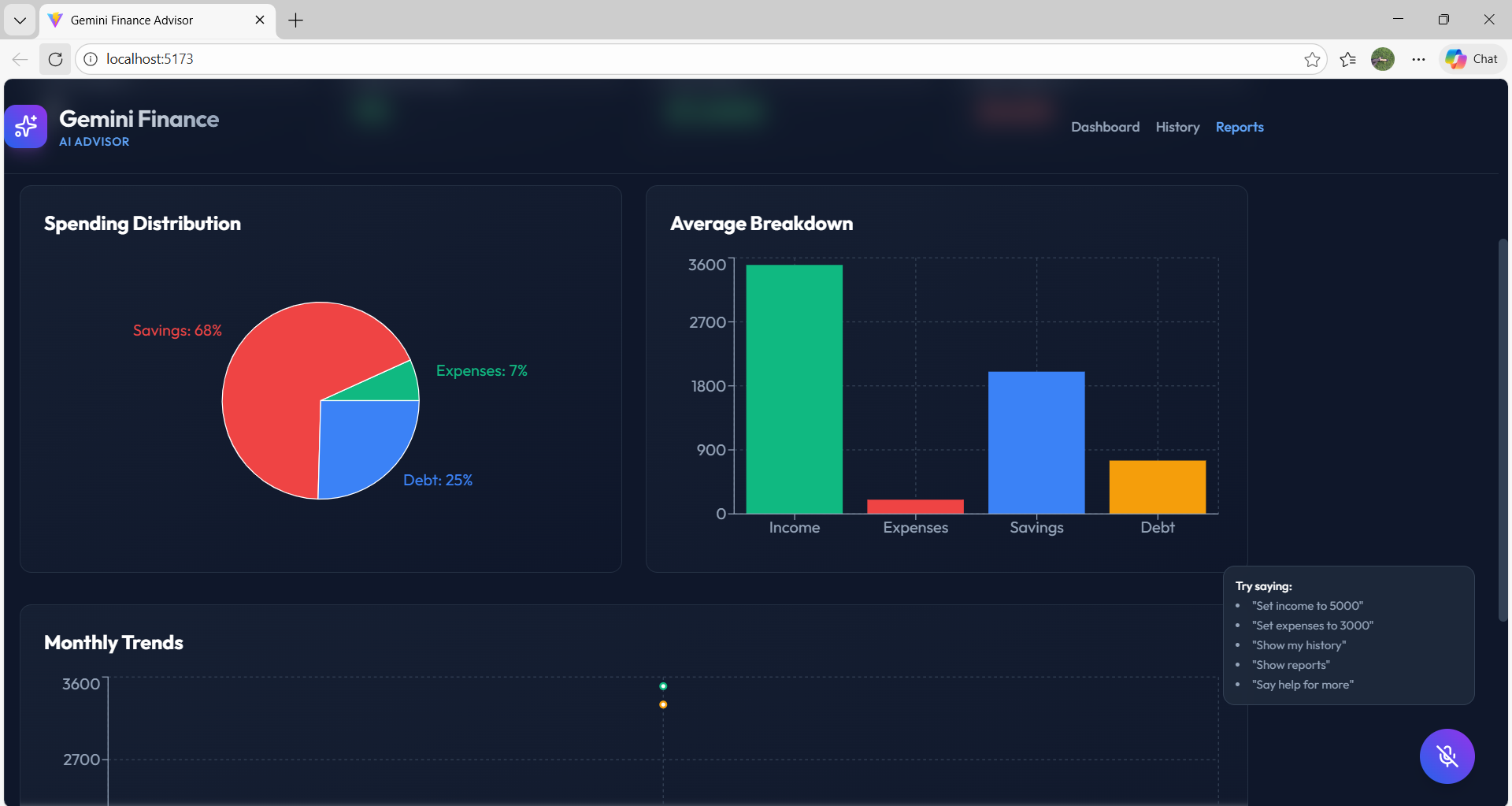Click the orange data point in Monthly Trends
This screenshot has width=1512, height=806.
point(663,704)
